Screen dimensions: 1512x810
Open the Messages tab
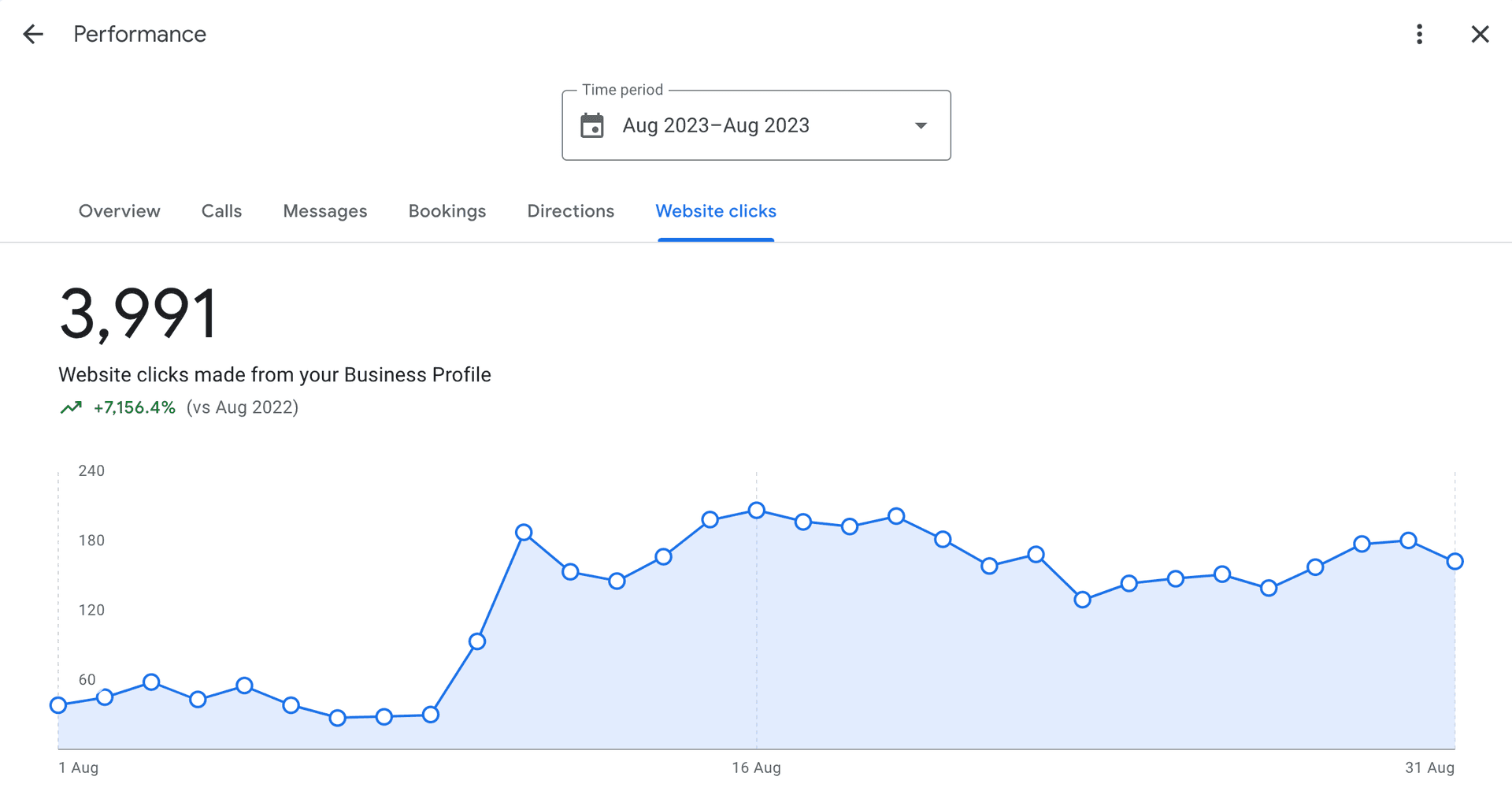pos(324,211)
